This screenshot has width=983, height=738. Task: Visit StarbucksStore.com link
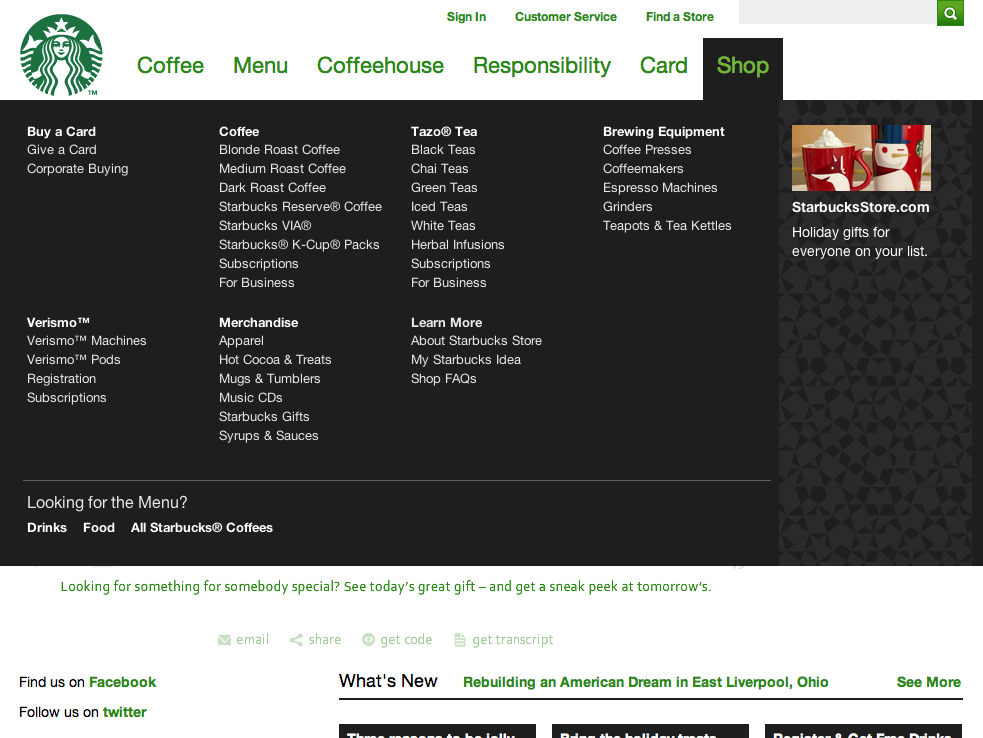[860, 208]
